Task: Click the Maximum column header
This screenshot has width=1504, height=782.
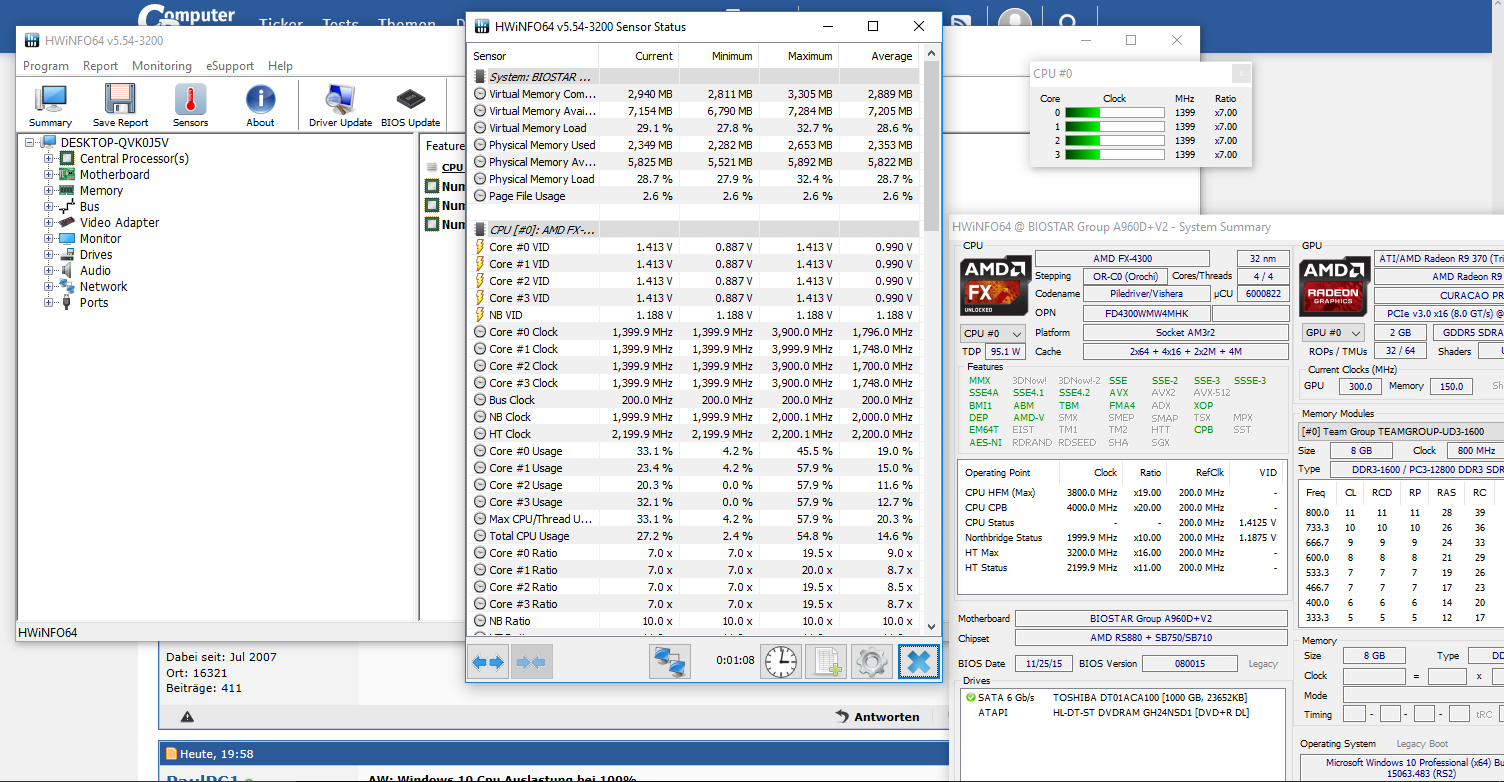Action: click(x=810, y=56)
